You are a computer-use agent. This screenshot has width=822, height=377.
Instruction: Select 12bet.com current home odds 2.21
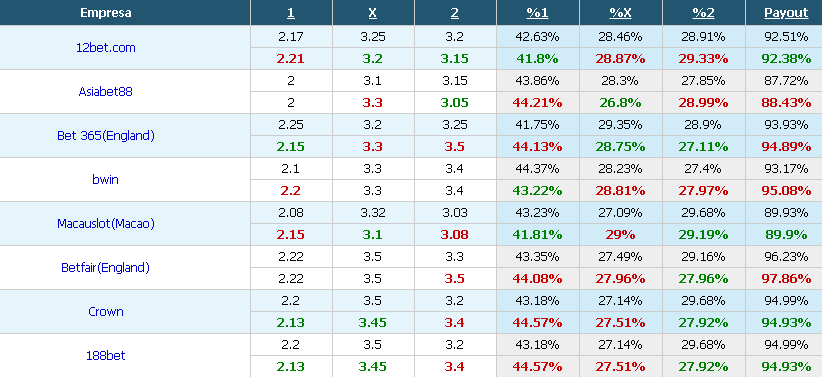coord(291,59)
